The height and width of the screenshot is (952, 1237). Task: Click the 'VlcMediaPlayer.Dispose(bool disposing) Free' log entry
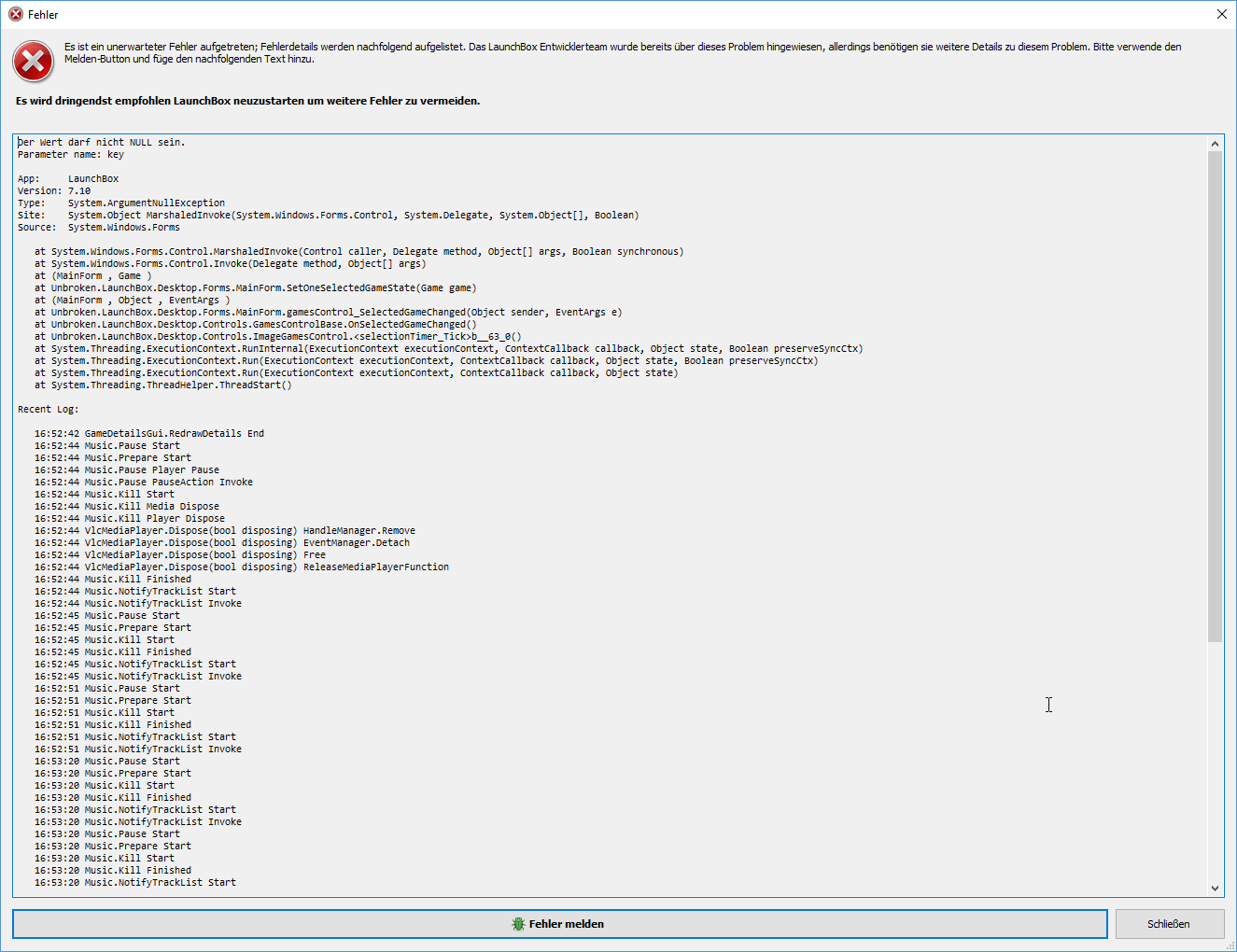pos(180,555)
